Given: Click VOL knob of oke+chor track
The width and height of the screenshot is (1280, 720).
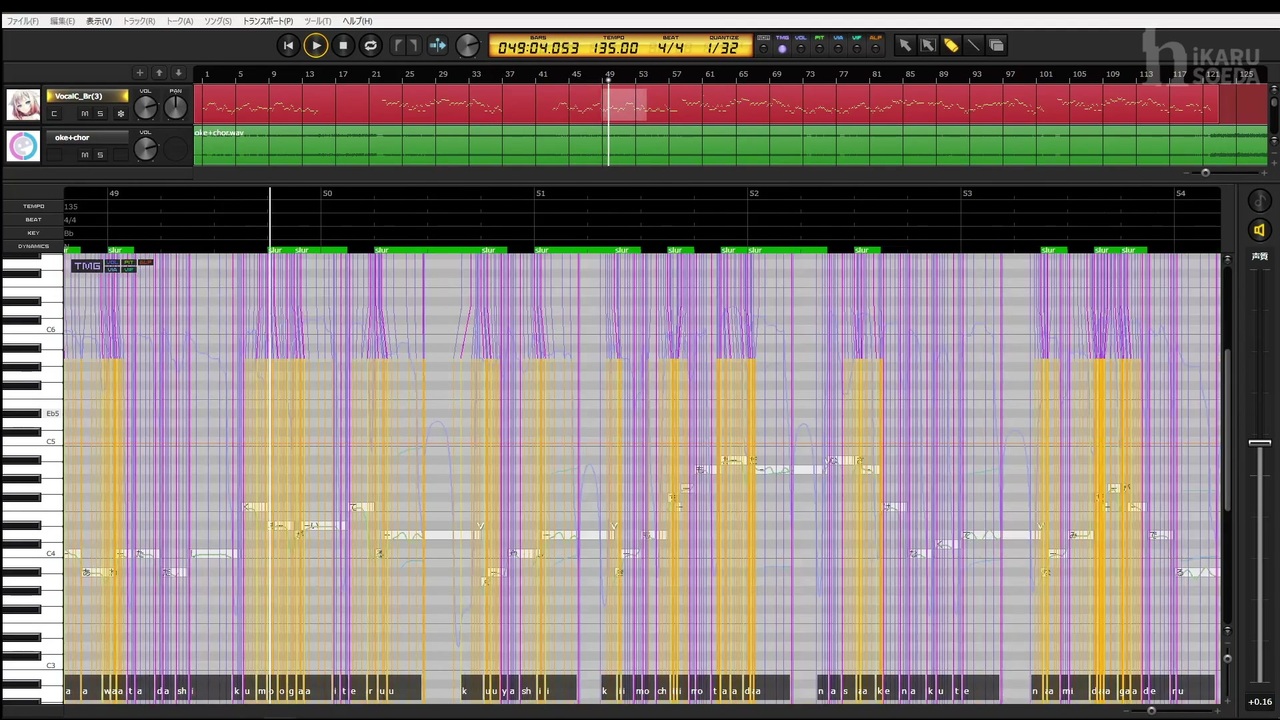Looking at the screenshot, I should (146, 149).
